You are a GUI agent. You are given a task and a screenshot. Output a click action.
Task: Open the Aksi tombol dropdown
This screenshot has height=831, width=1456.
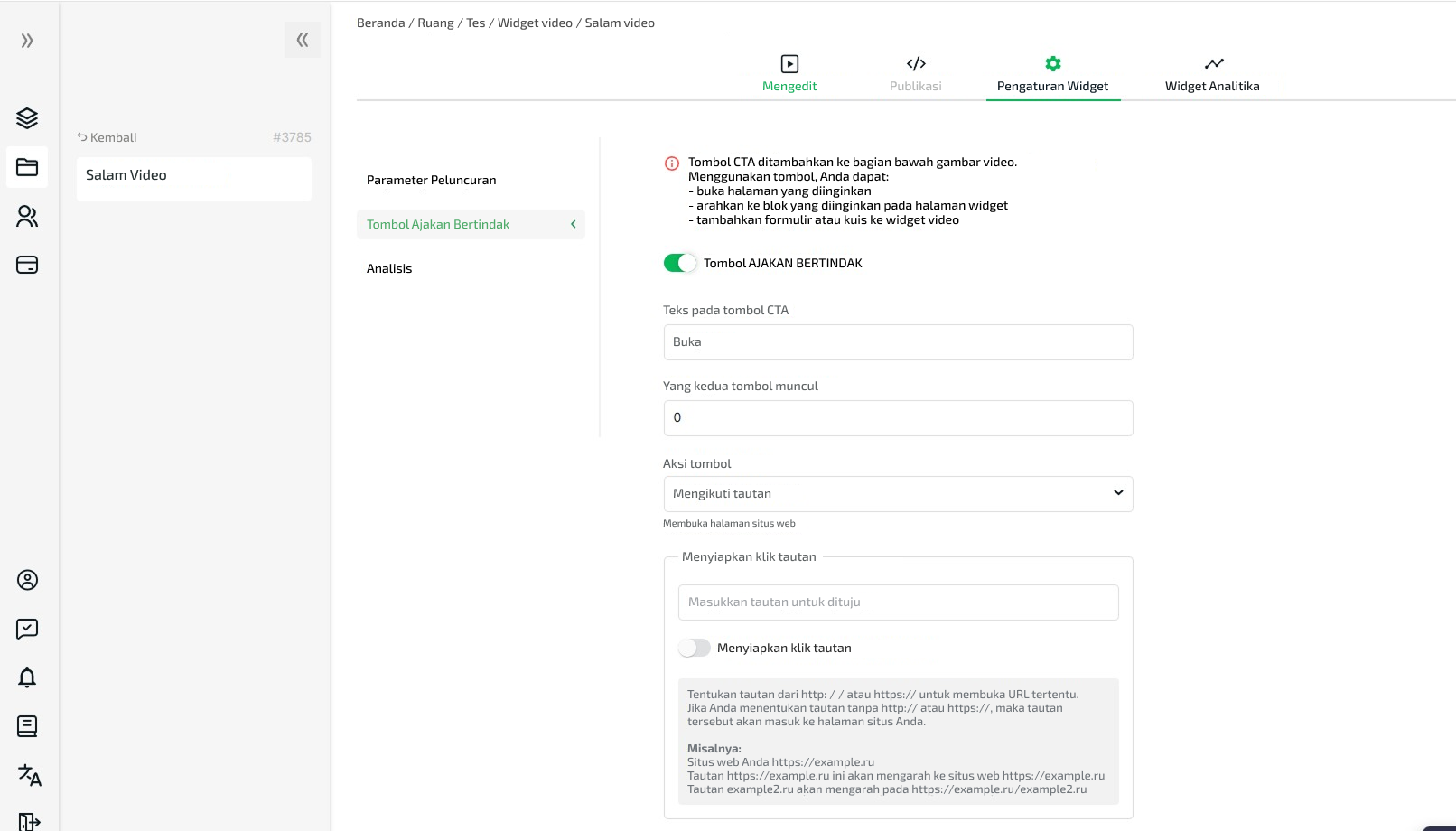tap(898, 494)
